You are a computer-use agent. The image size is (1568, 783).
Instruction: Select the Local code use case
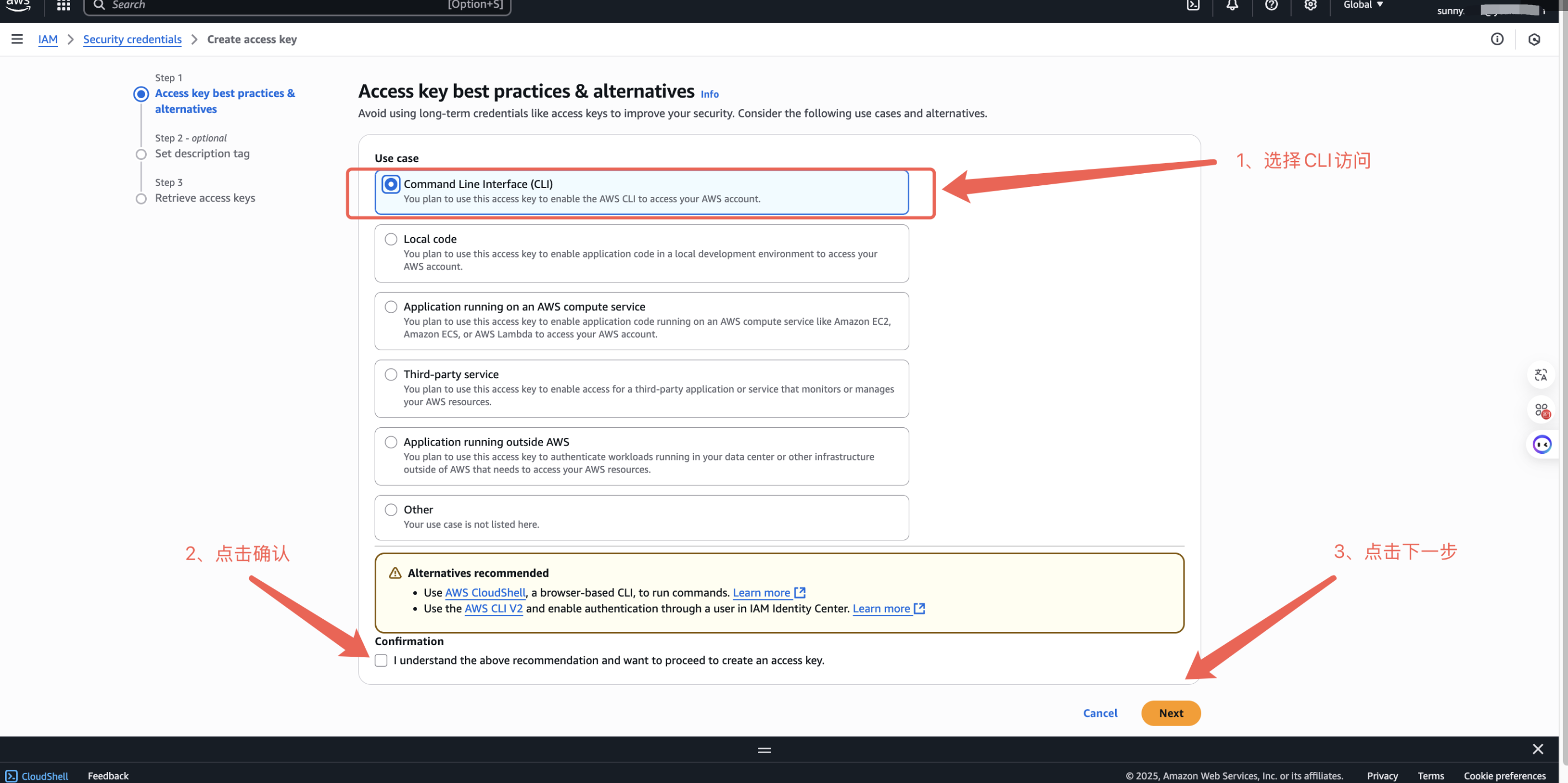(x=391, y=239)
